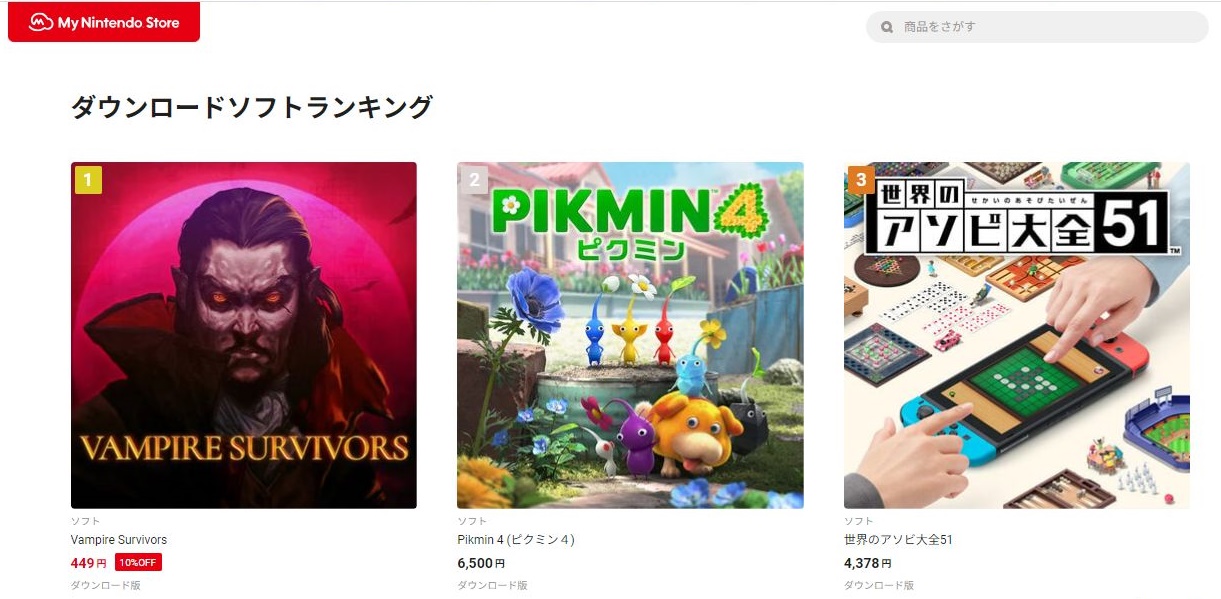This screenshot has width=1221, height=599.
Task: Click ダウンロード版 label under Pikmin 4
Action: click(492, 585)
